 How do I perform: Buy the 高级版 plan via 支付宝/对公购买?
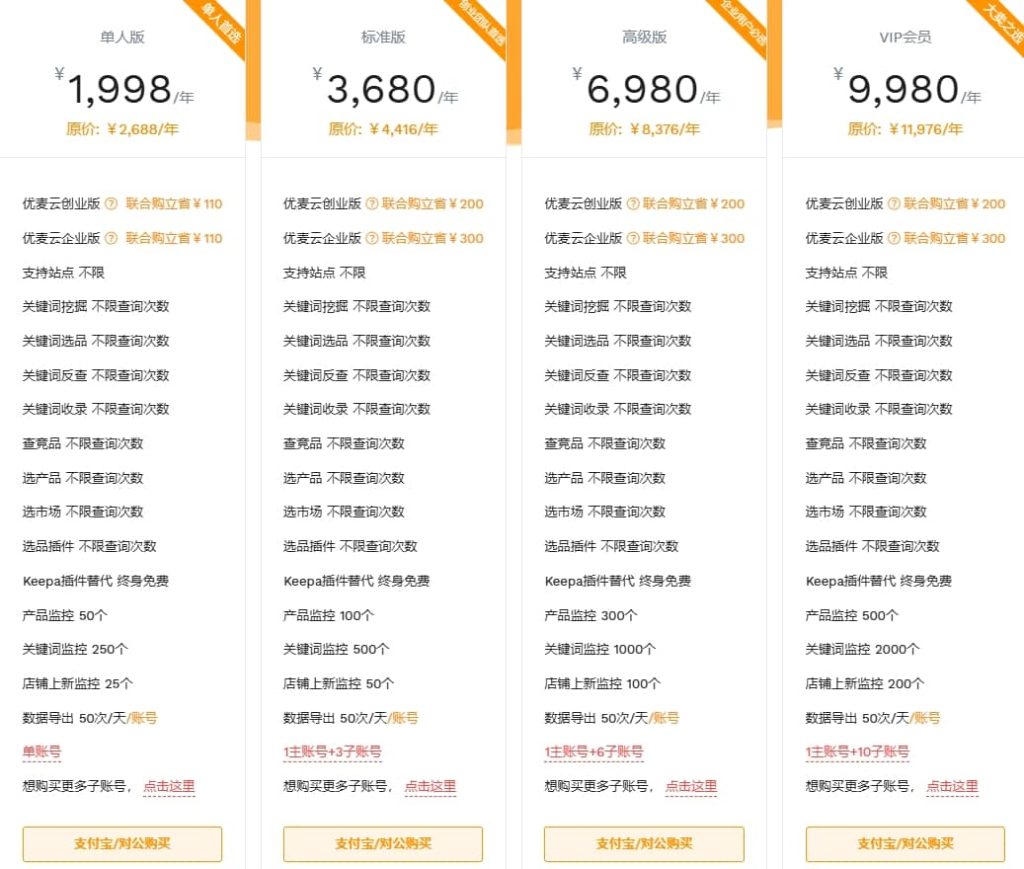click(644, 844)
